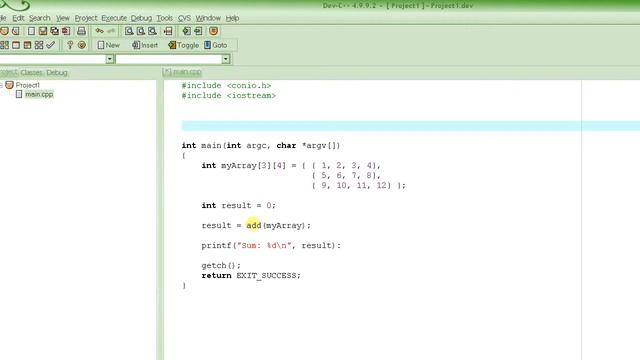Click the About Dev-C++ icon
The image size is (640, 360).
(x=82, y=45)
